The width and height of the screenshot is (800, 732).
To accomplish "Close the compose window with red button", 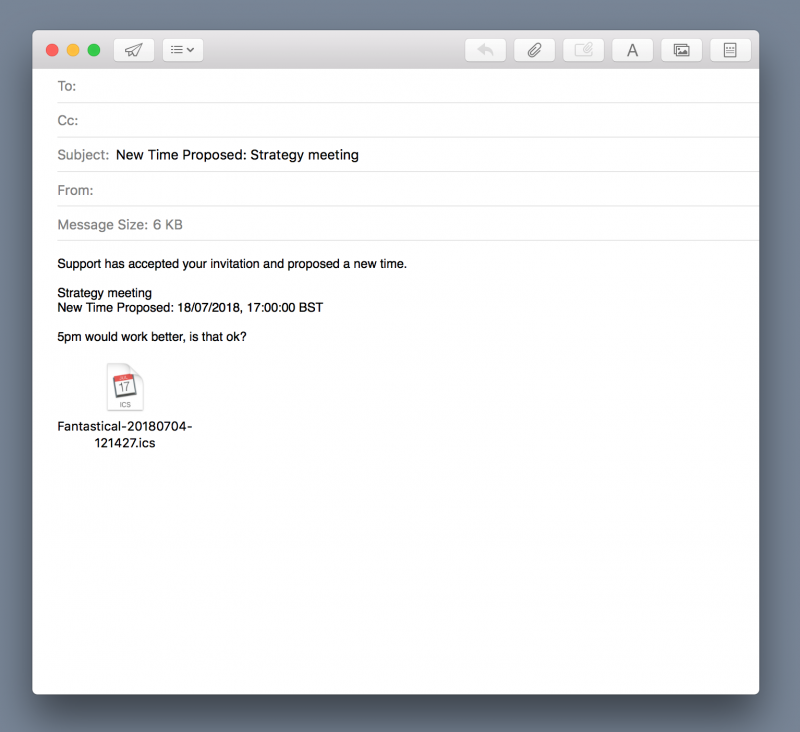I will coord(52,50).
